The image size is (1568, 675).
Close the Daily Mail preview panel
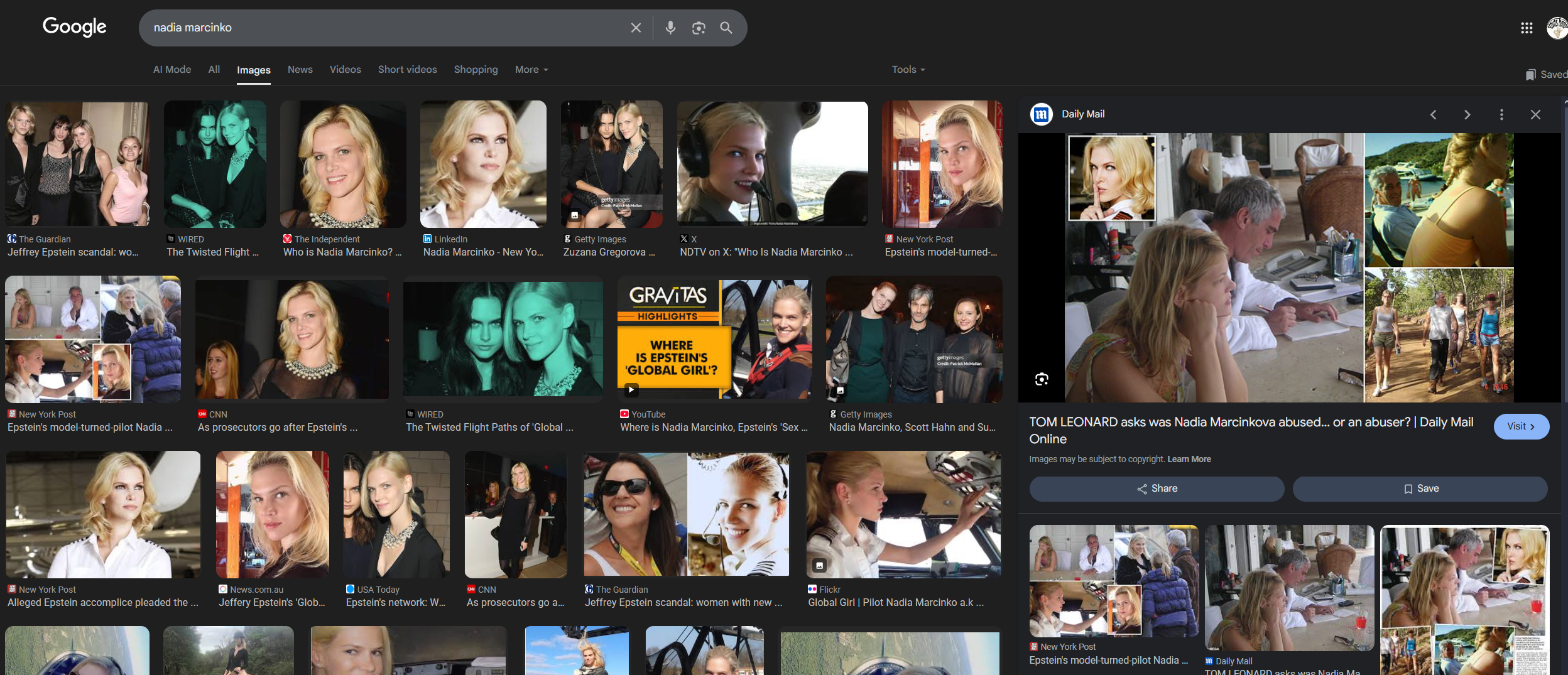click(1535, 114)
